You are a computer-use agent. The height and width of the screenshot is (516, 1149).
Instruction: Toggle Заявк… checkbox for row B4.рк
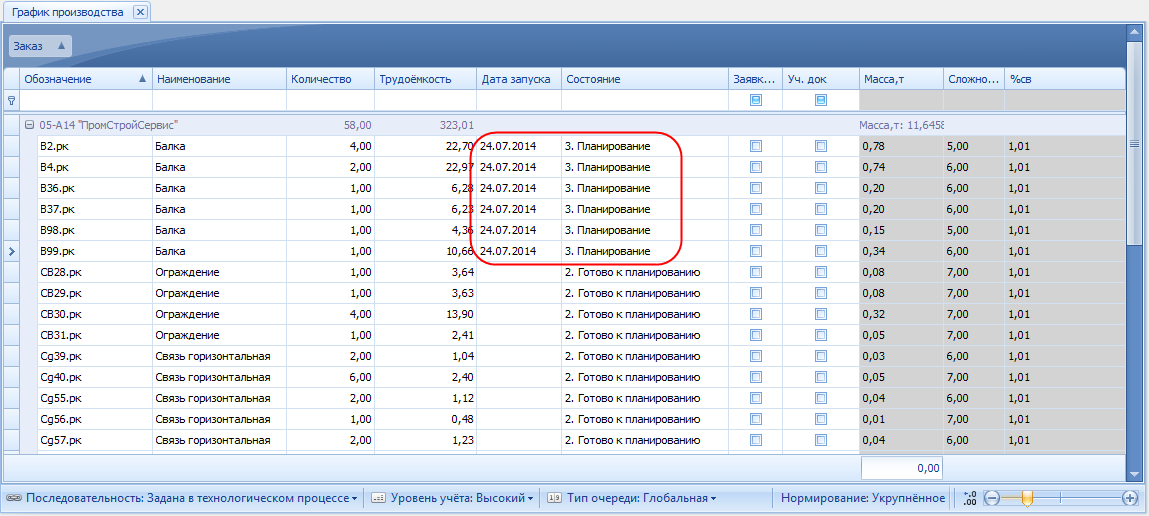(x=755, y=167)
